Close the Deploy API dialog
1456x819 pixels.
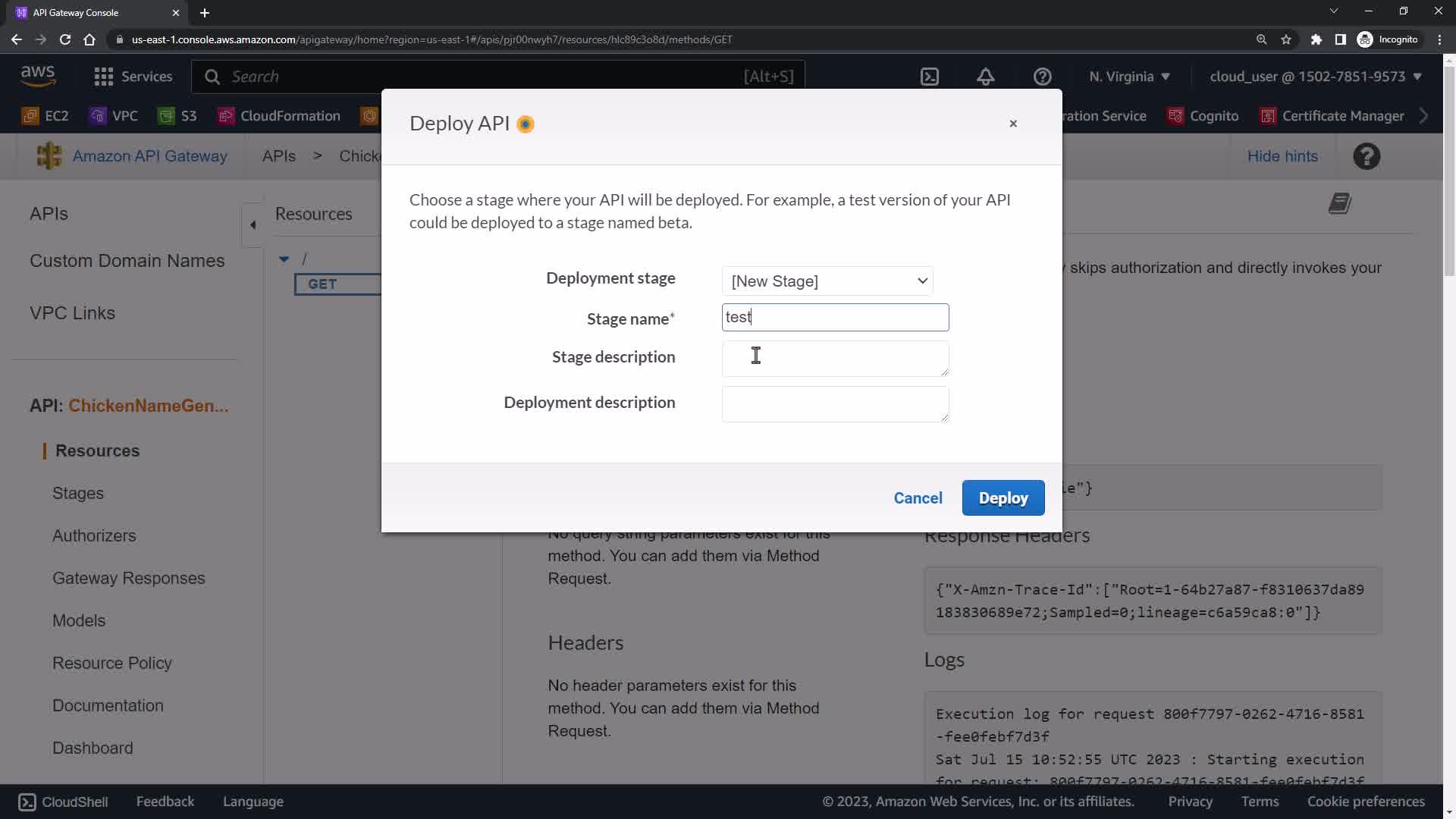1013,124
